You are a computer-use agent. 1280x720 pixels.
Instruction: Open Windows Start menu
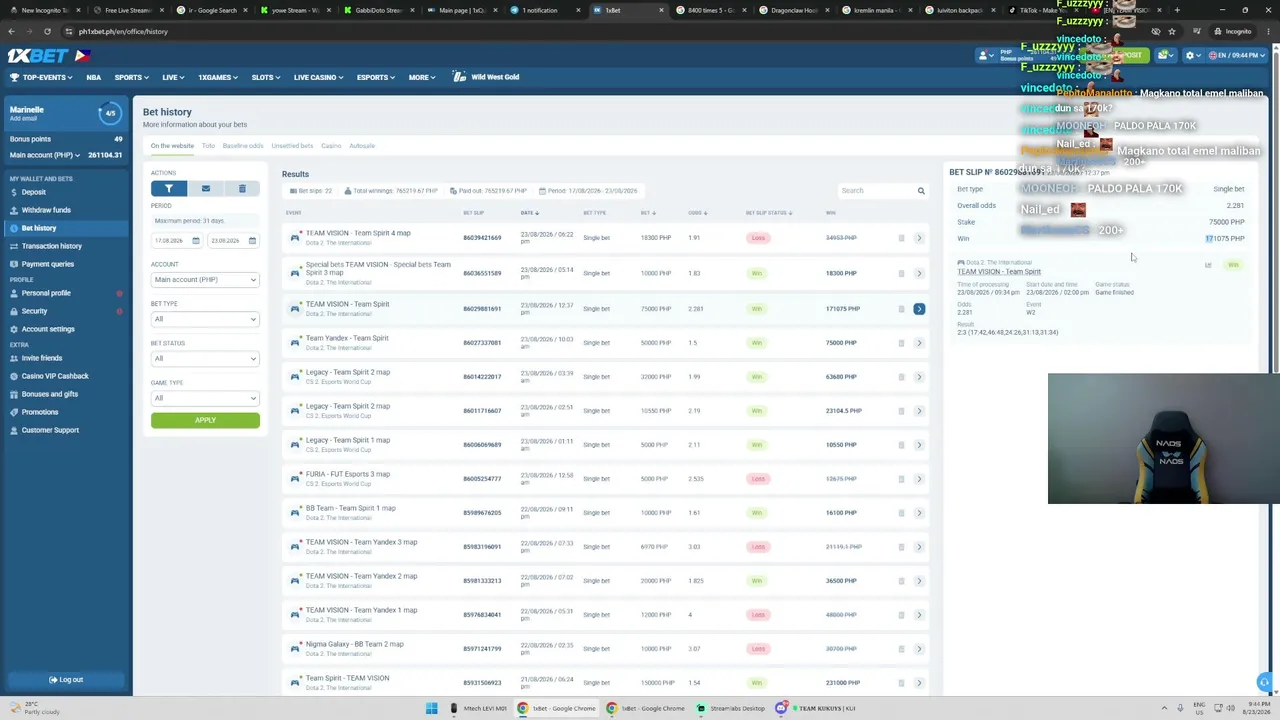coord(431,708)
